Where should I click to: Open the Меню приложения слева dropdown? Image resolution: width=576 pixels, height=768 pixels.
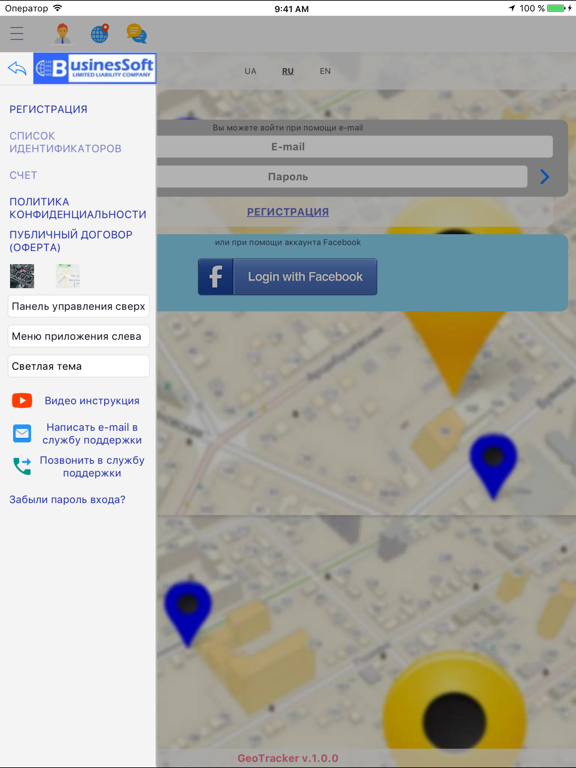pos(78,336)
